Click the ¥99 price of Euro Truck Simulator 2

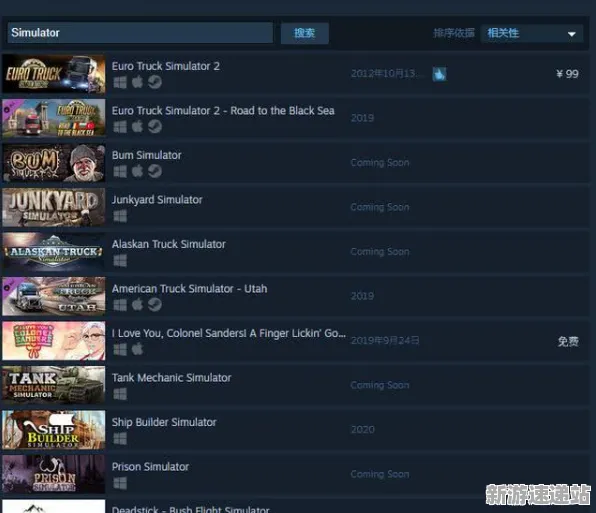(567, 74)
